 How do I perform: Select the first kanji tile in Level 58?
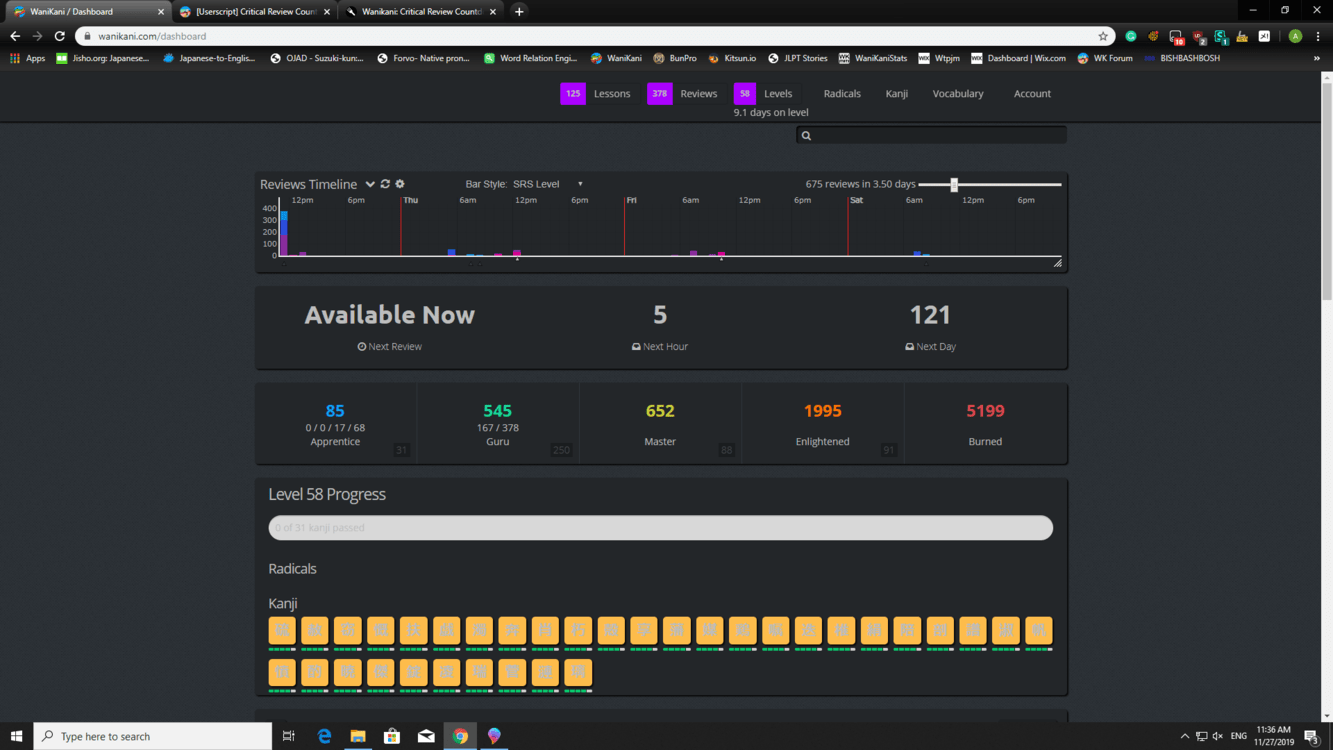(283, 631)
